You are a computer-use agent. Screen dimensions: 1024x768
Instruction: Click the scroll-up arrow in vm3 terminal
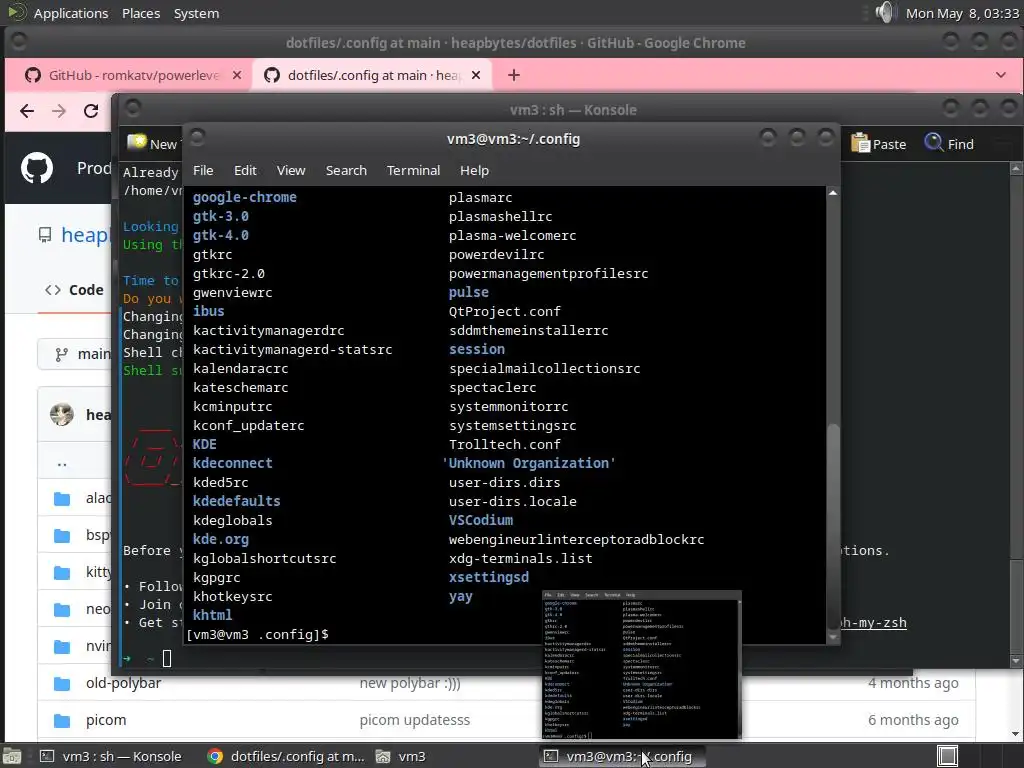click(x=833, y=193)
